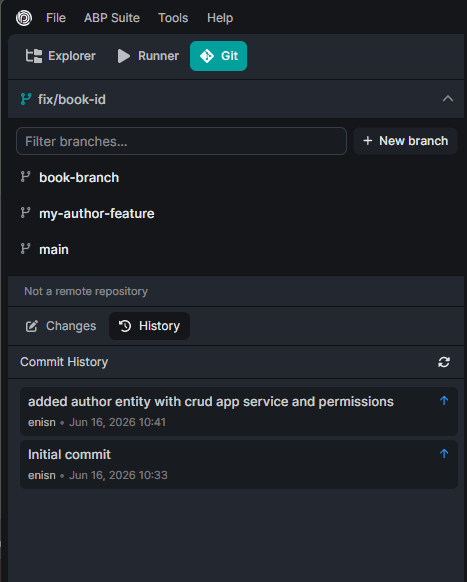This screenshot has height=582, width=467.
Task: Click the branch icon beside my-author-feature
Action: pos(25,213)
